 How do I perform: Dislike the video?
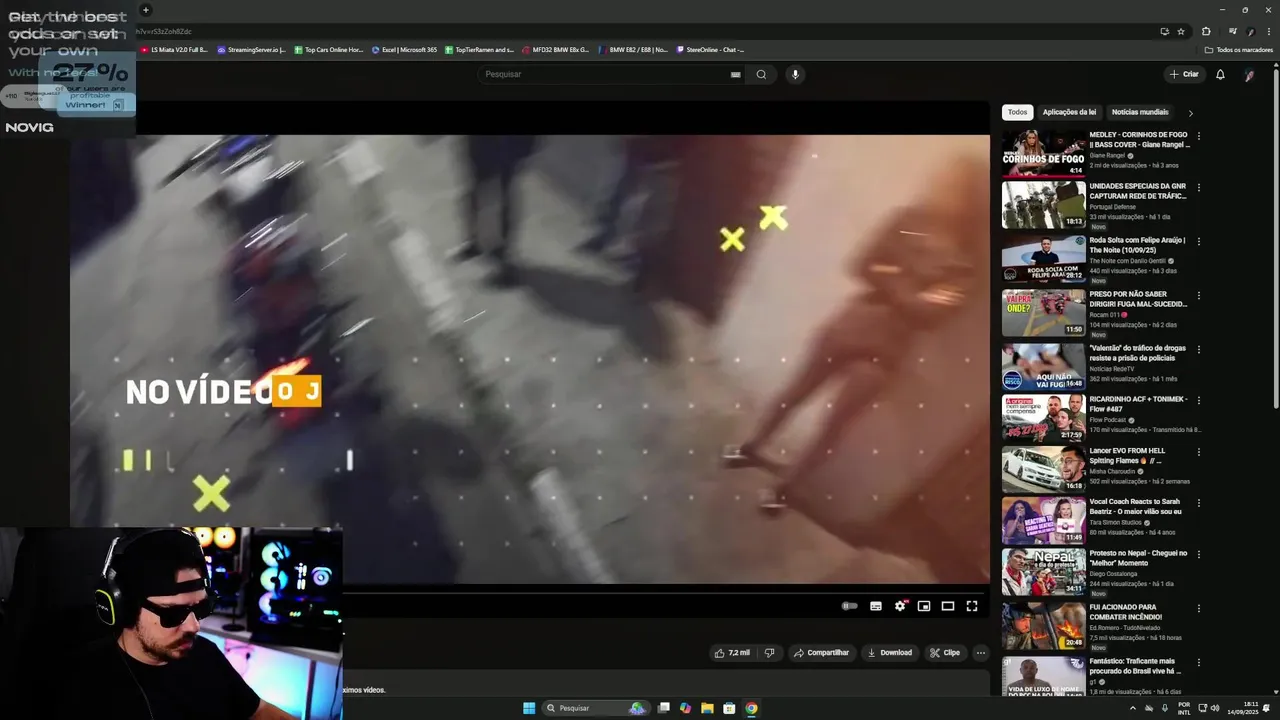click(769, 653)
